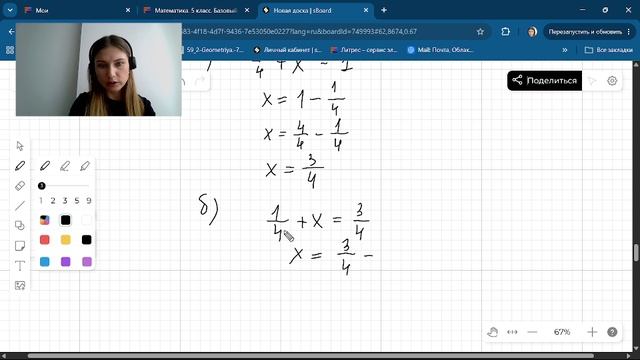Select the cursor selection tool

[x=20, y=146]
